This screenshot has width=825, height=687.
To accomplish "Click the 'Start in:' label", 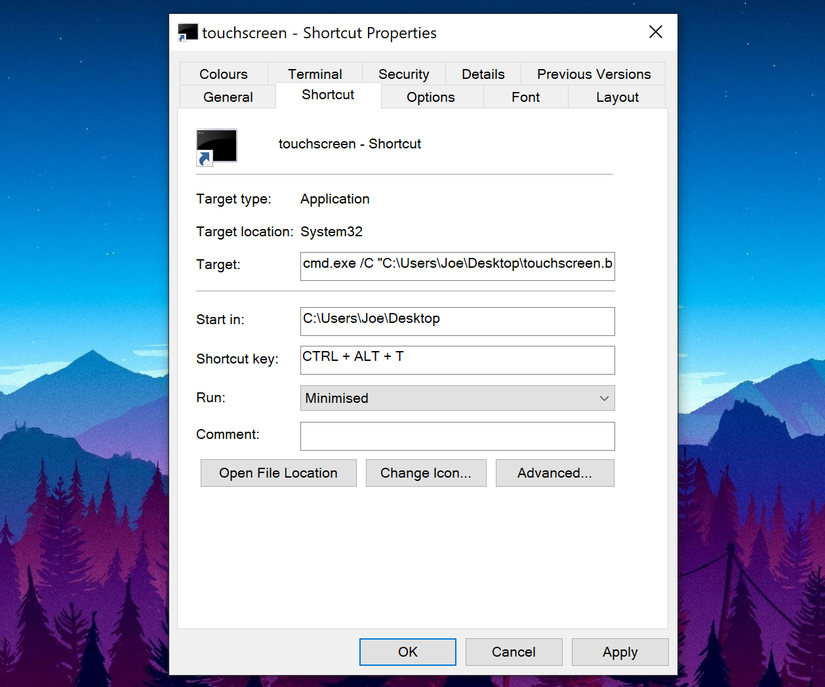I will pyautogui.click(x=220, y=319).
